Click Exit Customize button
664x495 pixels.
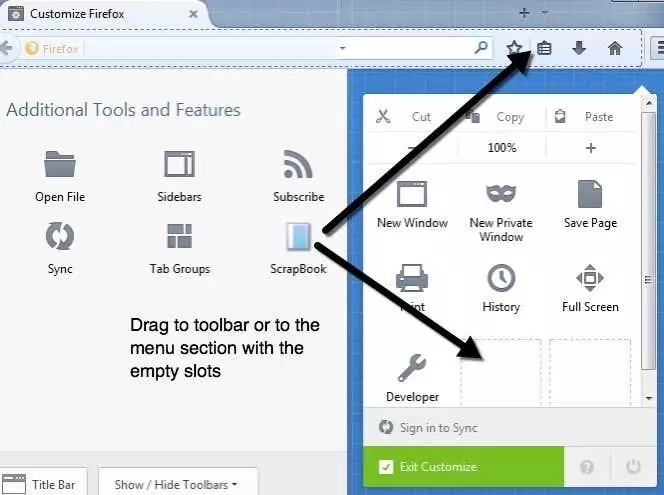(x=463, y=467)
